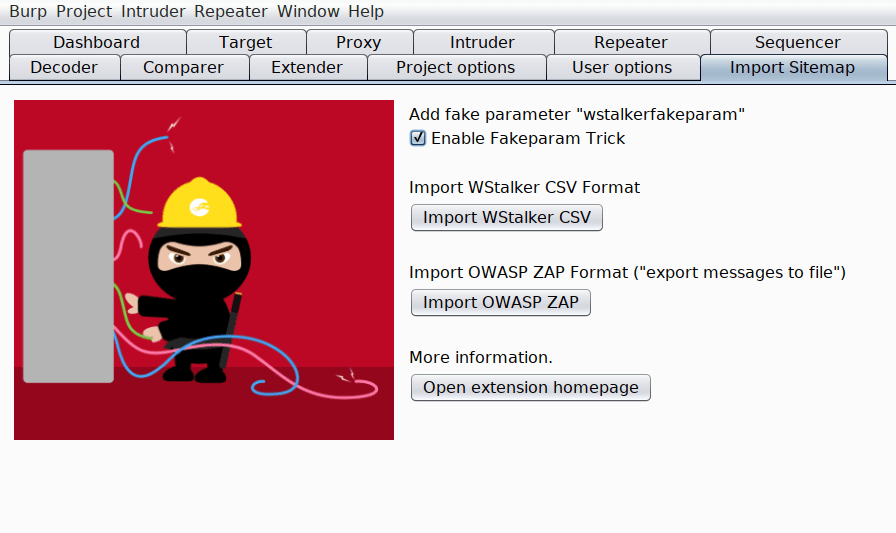The height and width of the screenshot is (533, 896).
Task: Click the Import OWASP ZAP button
Action: coord(501,302)
